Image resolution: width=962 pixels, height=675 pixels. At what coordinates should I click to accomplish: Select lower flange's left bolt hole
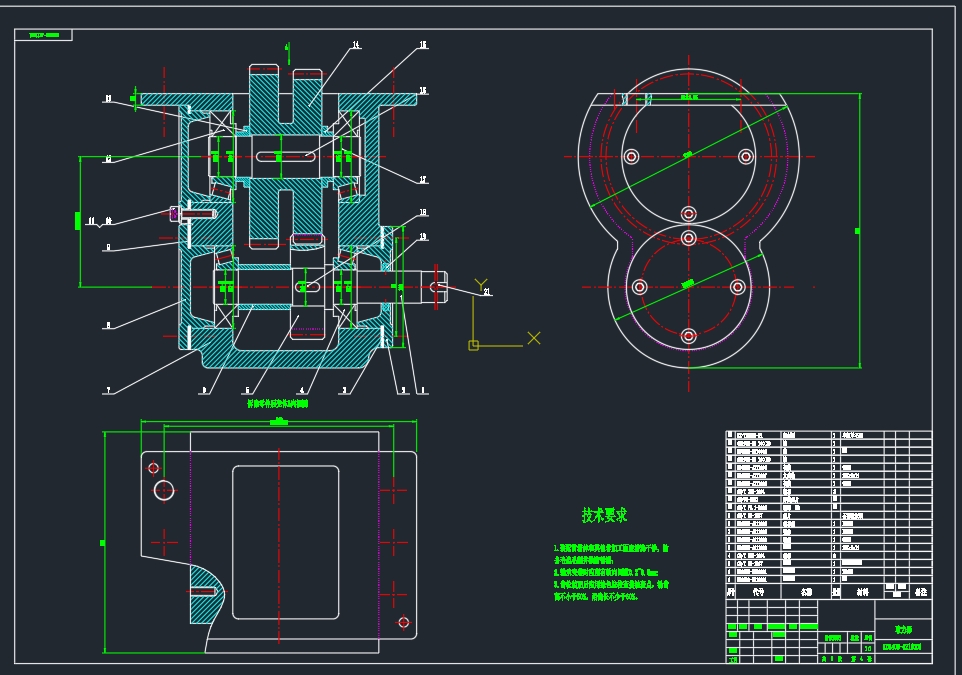[639, 287]
